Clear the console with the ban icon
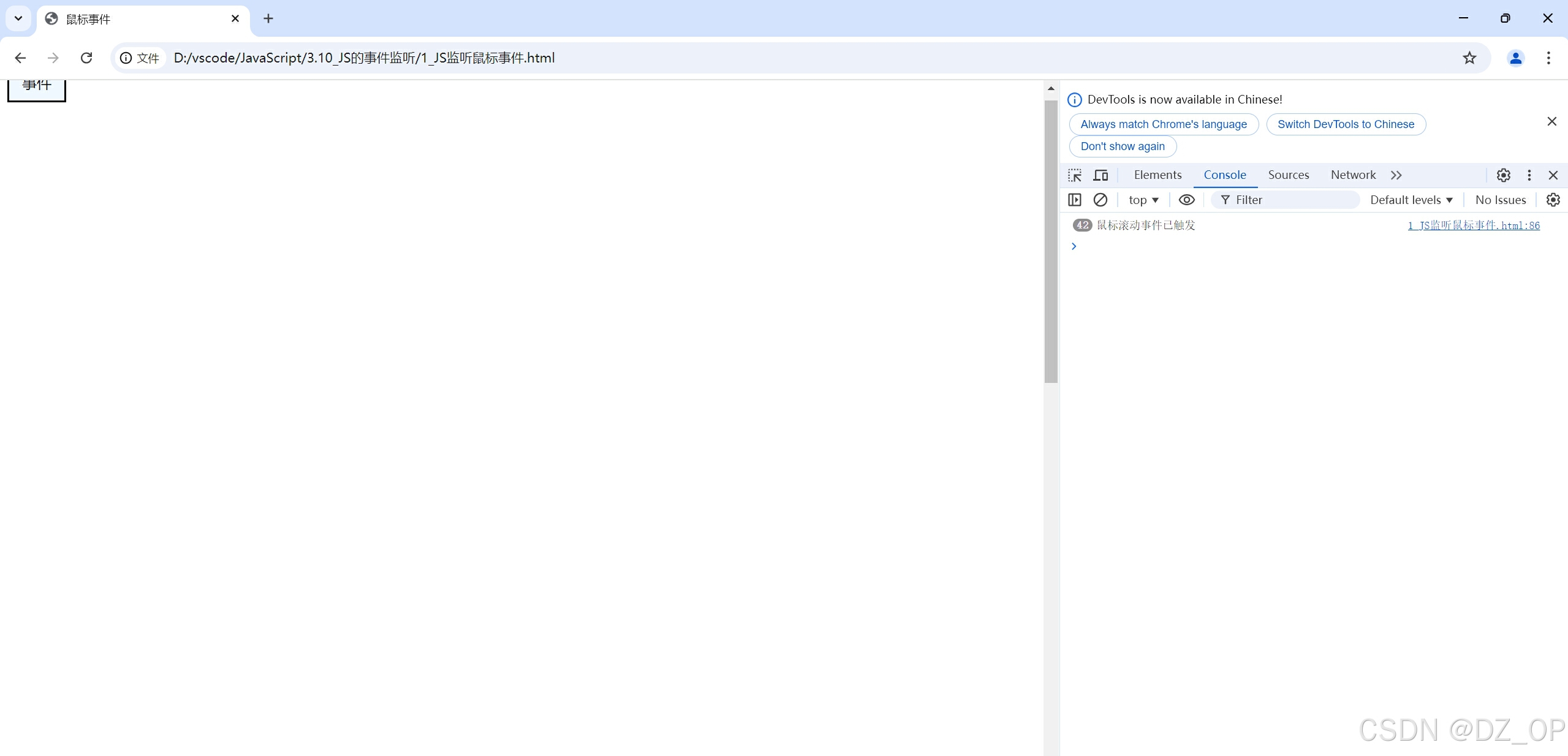This screenshot has height=756, width=1568. 1100,200
